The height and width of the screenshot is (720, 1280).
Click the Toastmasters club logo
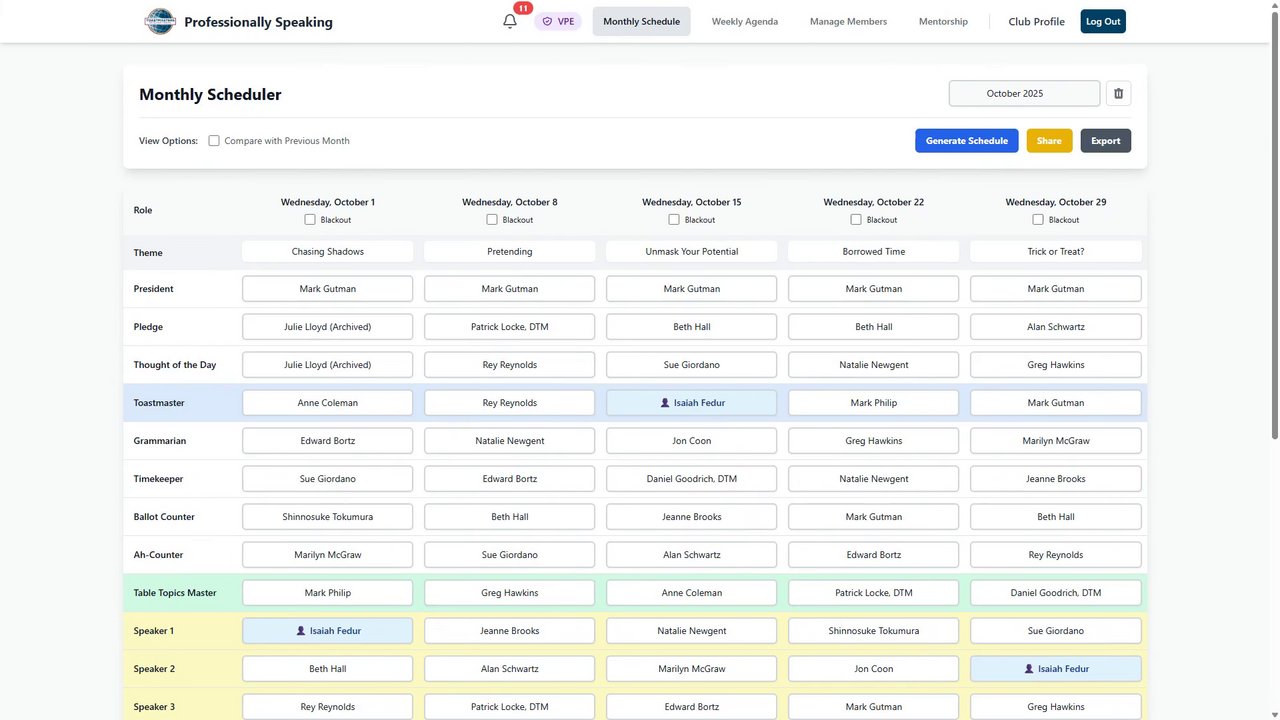click(160, 21)
